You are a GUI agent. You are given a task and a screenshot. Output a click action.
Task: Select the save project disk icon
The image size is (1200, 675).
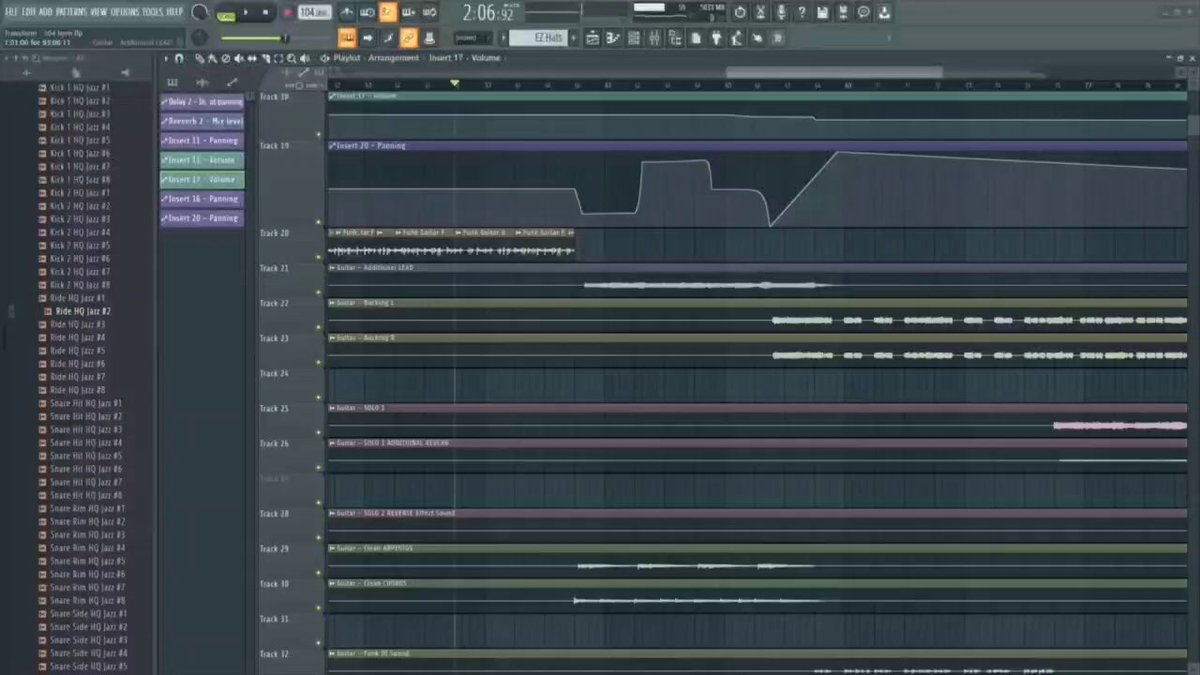click(822, 12)
